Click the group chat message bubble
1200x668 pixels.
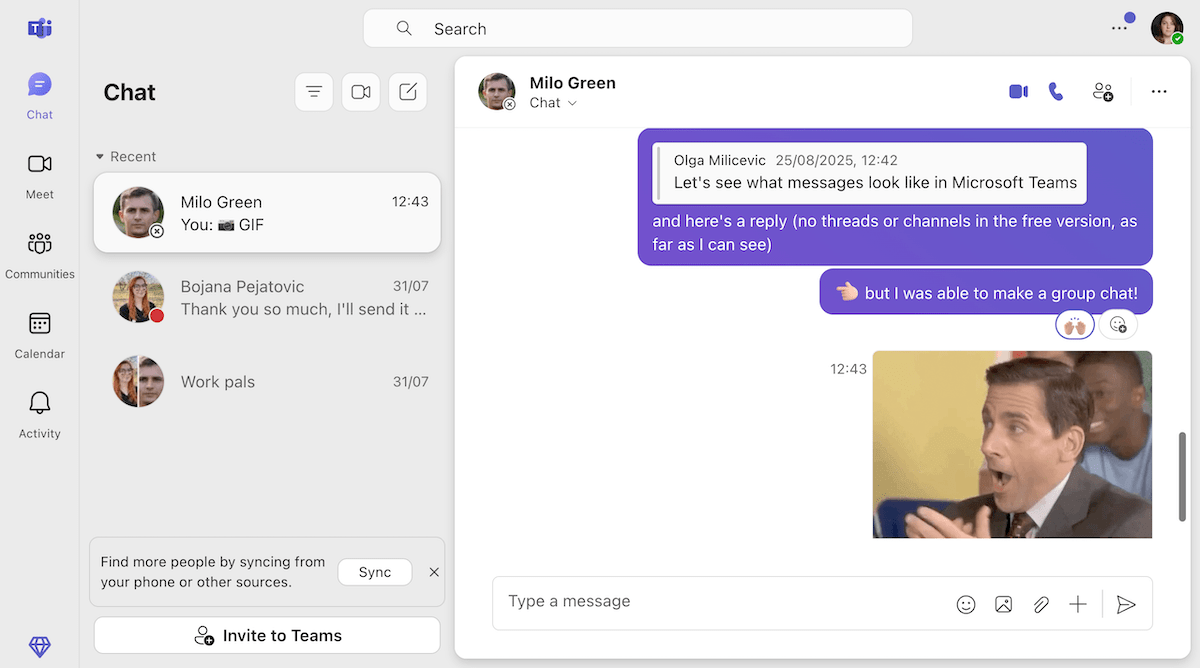986,292
